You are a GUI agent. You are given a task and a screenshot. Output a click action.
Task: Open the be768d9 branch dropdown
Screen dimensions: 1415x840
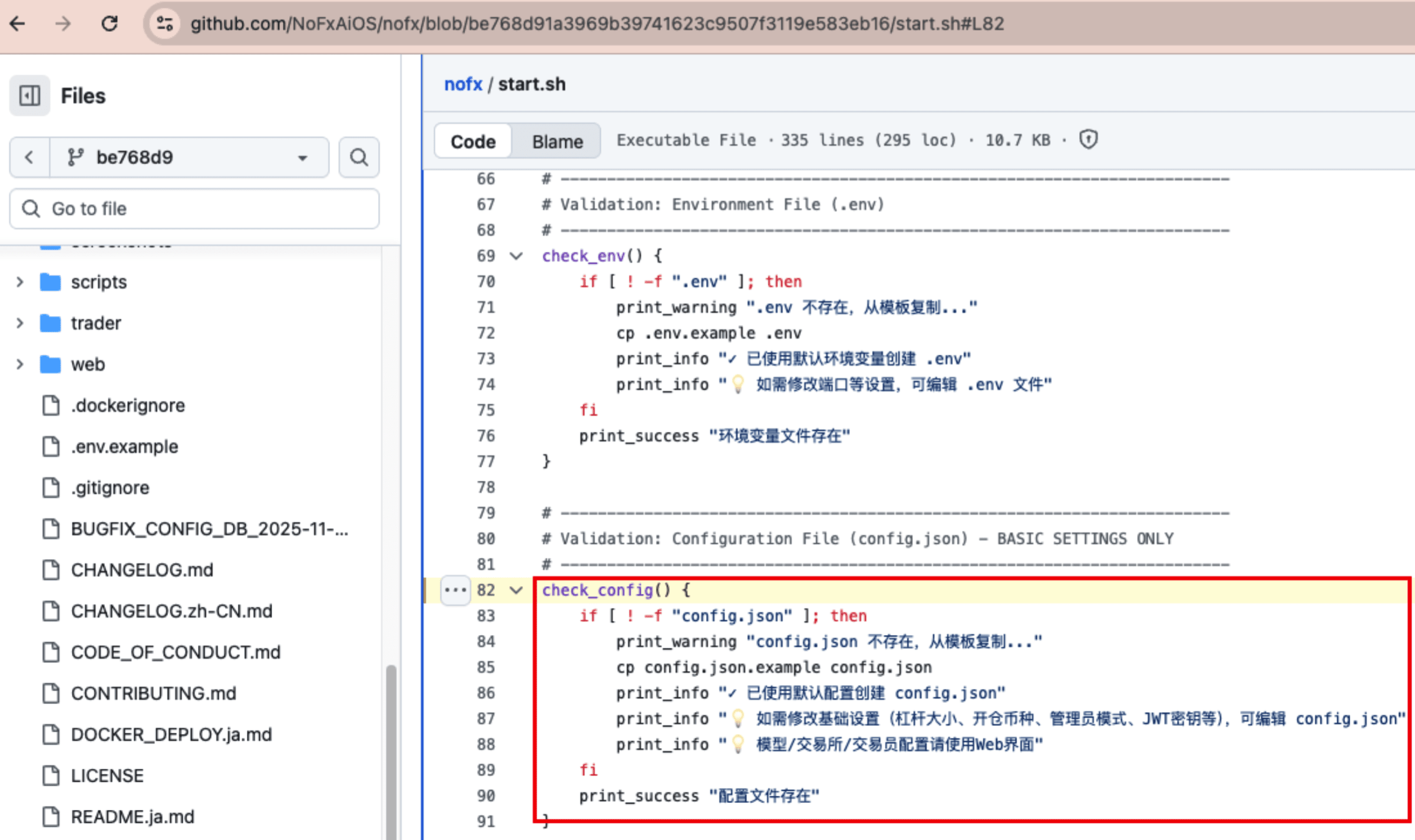(189, 157)
